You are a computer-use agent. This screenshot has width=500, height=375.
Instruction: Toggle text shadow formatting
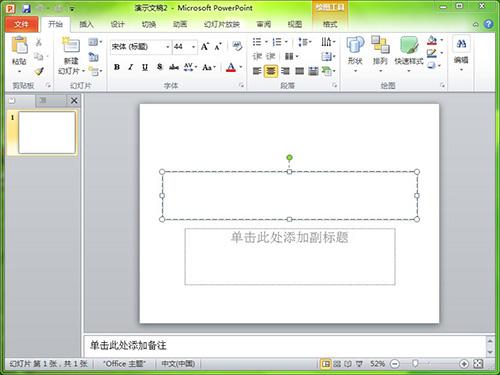[x=160, y=67]
